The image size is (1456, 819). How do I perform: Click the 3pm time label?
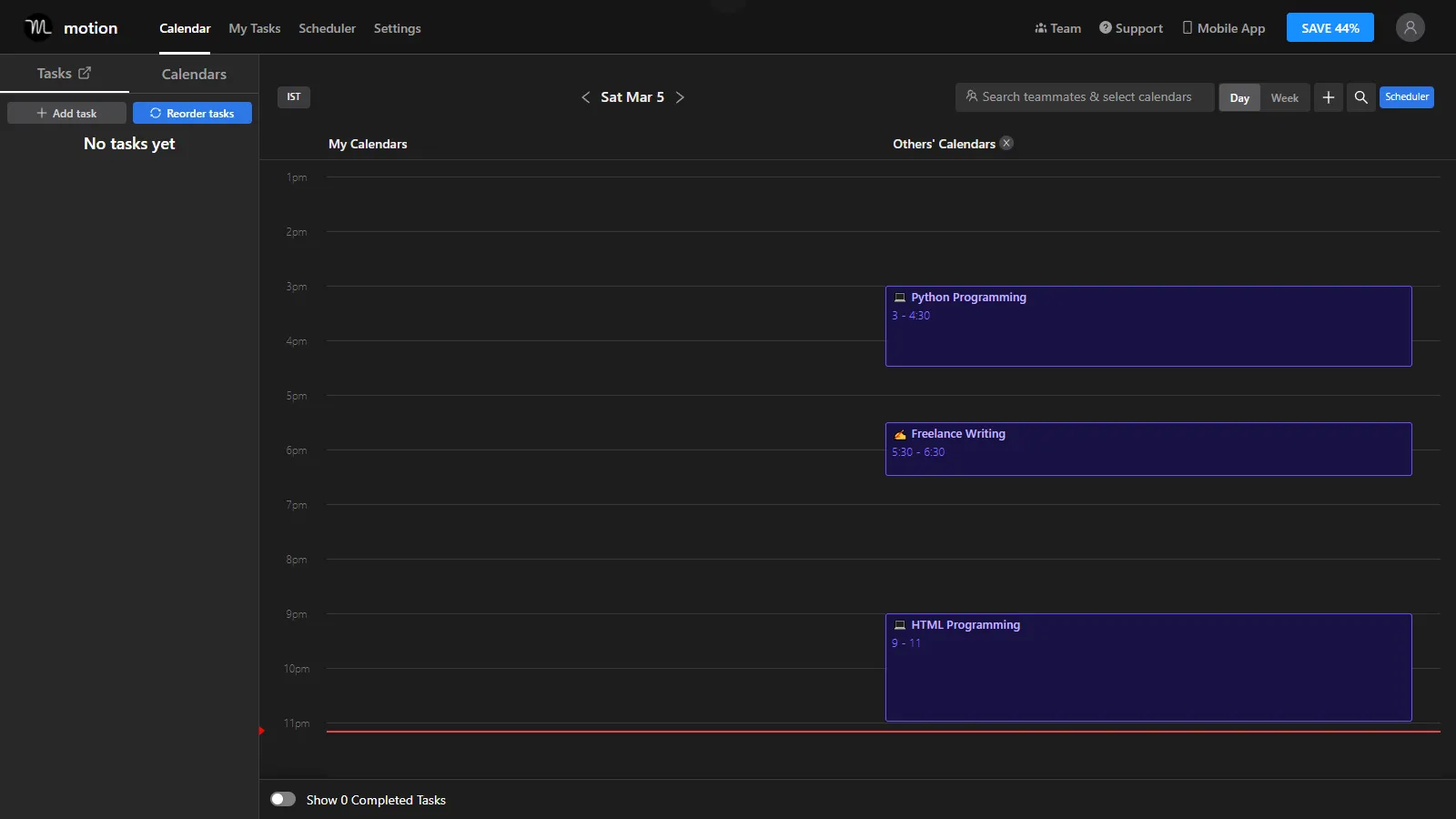click(297, 287)
